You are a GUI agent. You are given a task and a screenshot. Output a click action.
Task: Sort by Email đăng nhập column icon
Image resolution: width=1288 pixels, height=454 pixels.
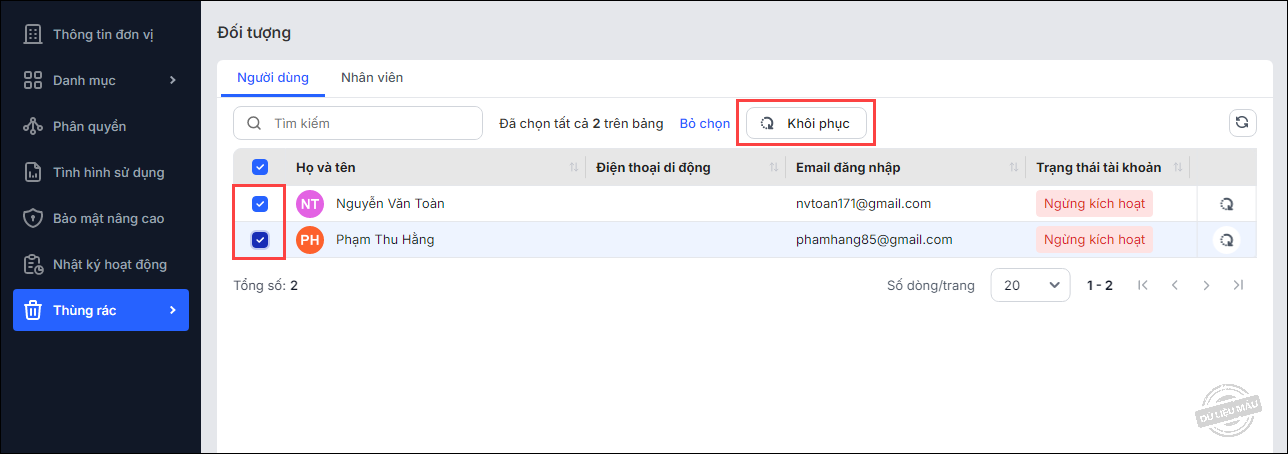click(x=1014, y=168)
